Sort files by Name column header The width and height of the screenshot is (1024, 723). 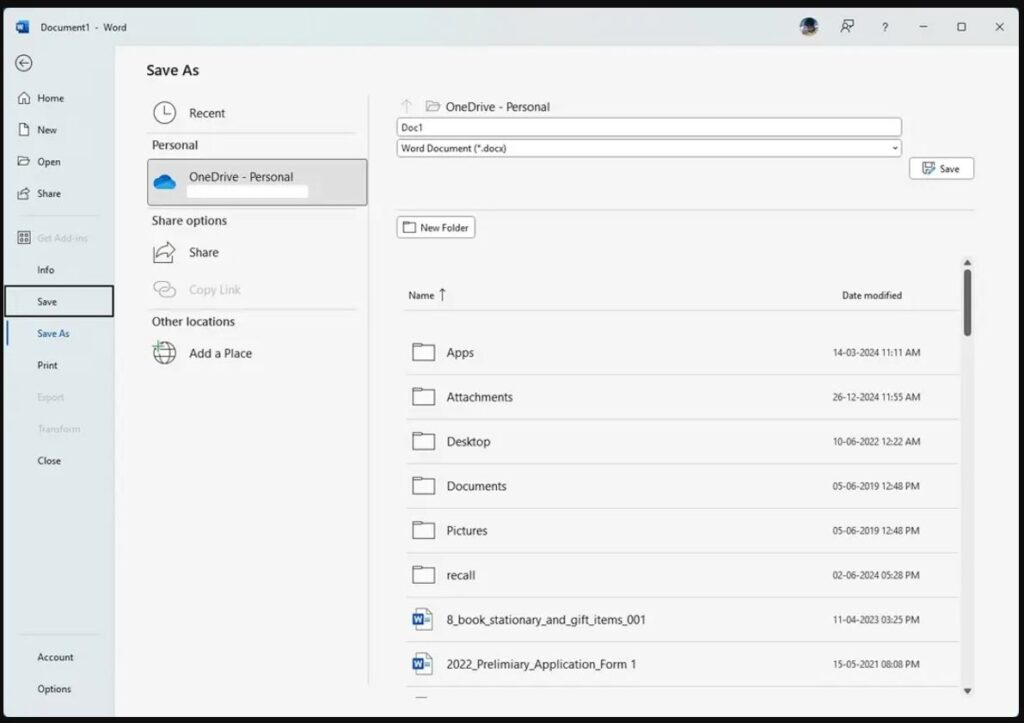(422, 295)
